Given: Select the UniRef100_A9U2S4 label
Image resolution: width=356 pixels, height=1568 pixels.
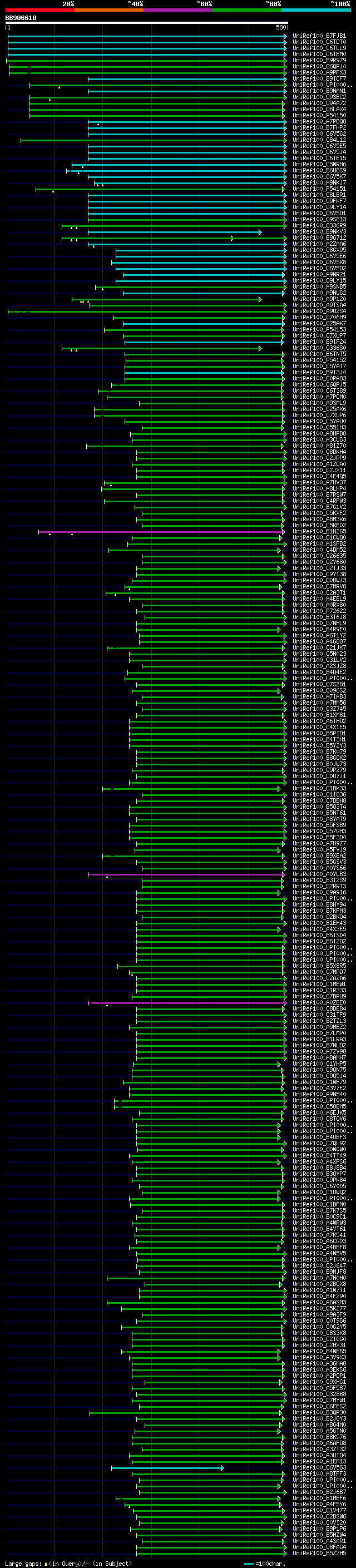Looking at the screenshot, I should 319,311.
